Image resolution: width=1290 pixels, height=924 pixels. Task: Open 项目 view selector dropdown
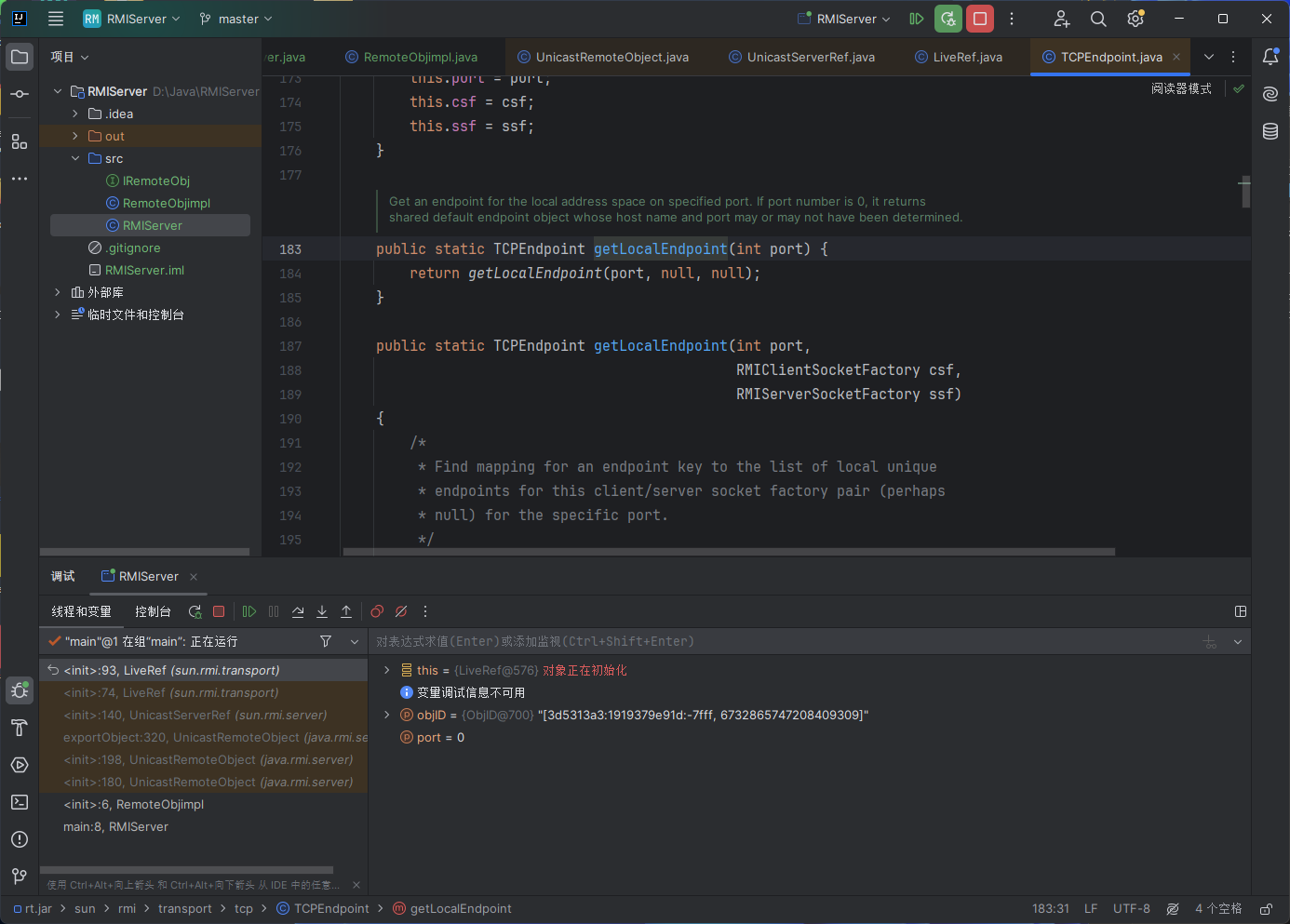pyautogui.click(x=70, y=57)
